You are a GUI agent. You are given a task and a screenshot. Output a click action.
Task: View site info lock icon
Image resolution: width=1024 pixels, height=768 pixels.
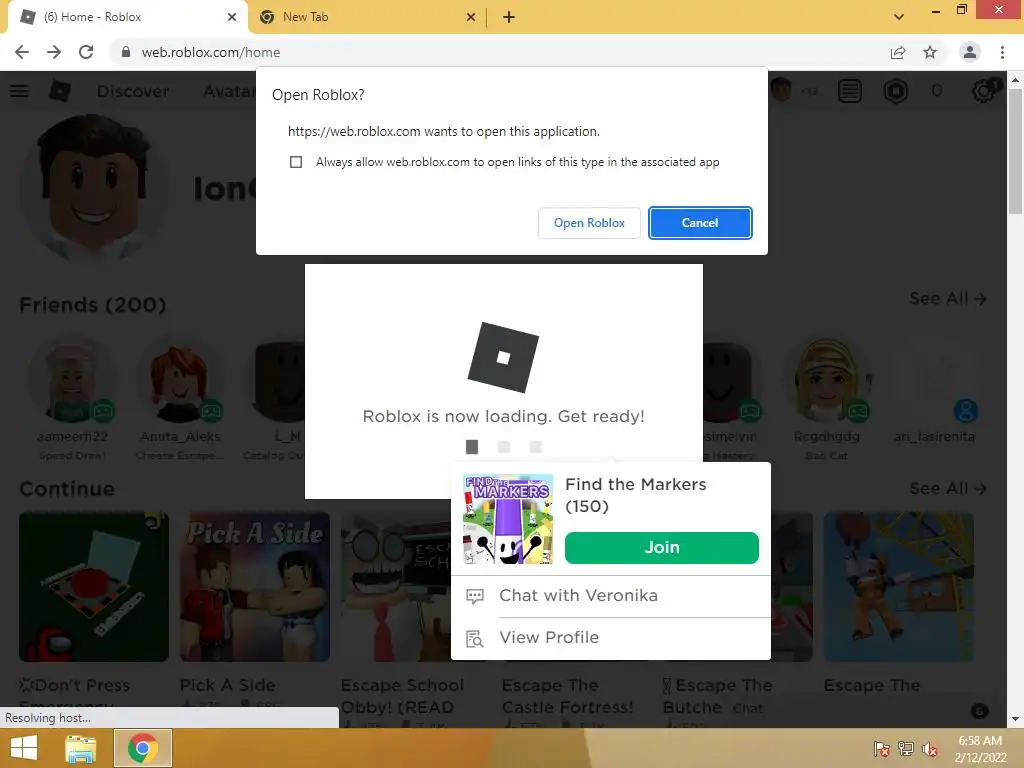point(126,52)
